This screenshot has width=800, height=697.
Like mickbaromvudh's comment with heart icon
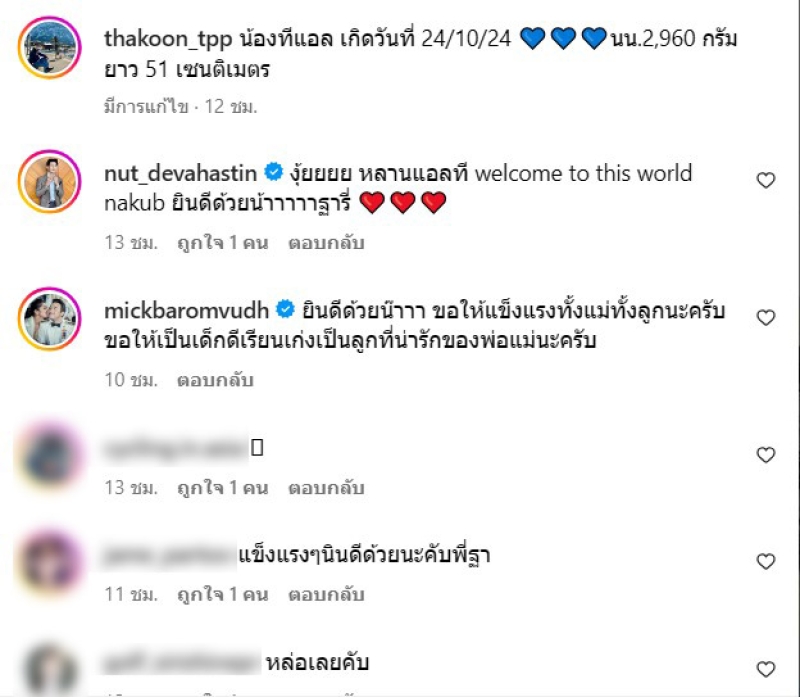point(765,317)
